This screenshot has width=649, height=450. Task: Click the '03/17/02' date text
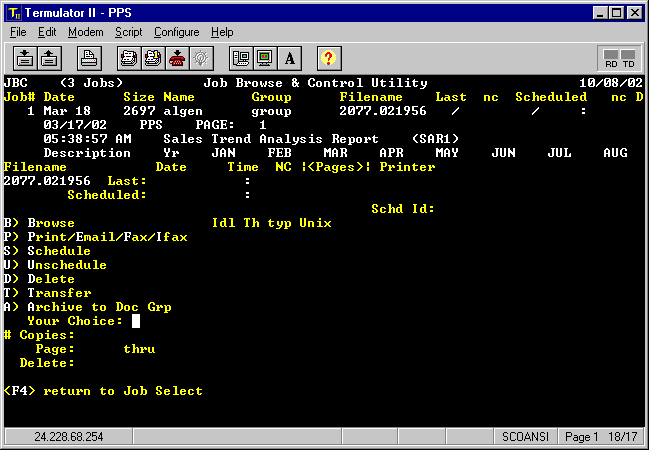pyautogui.click(x=75, y=125)
